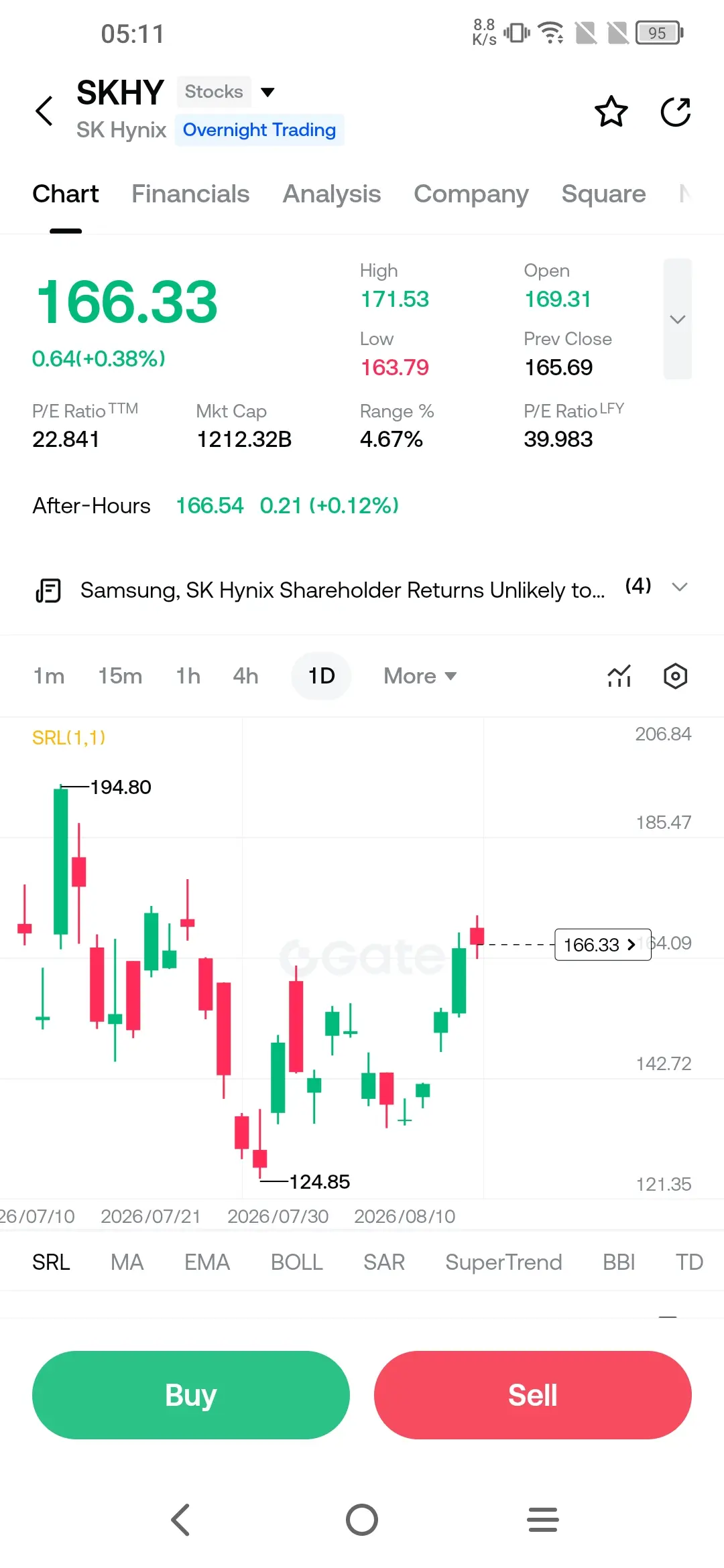The image size is (724, 1568).
Task: Tap the Wi-Fi status icon
Action: [551, 32]
